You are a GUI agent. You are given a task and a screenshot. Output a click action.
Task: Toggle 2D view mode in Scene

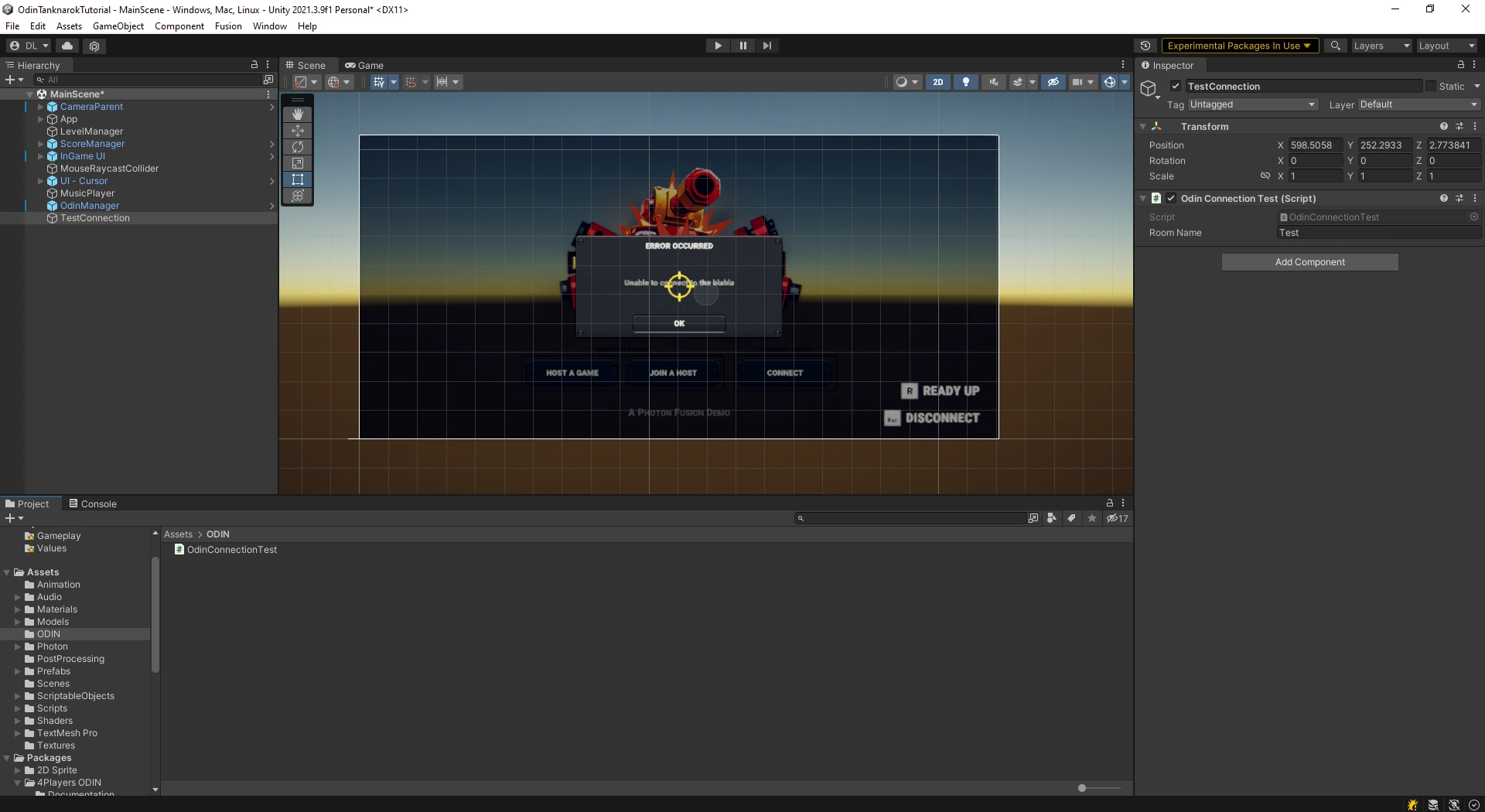938,82
